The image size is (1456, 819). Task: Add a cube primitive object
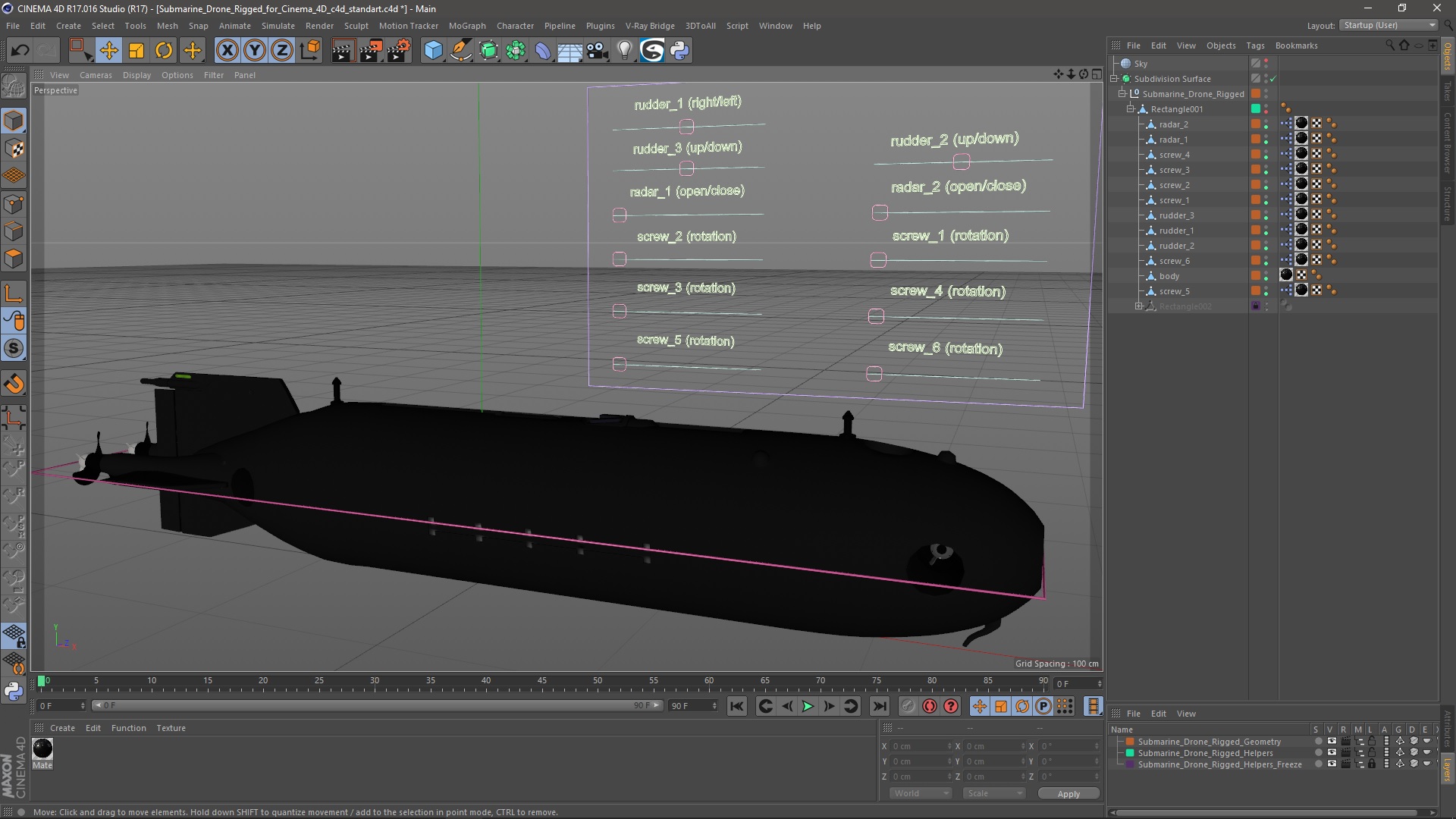(433, 51)
